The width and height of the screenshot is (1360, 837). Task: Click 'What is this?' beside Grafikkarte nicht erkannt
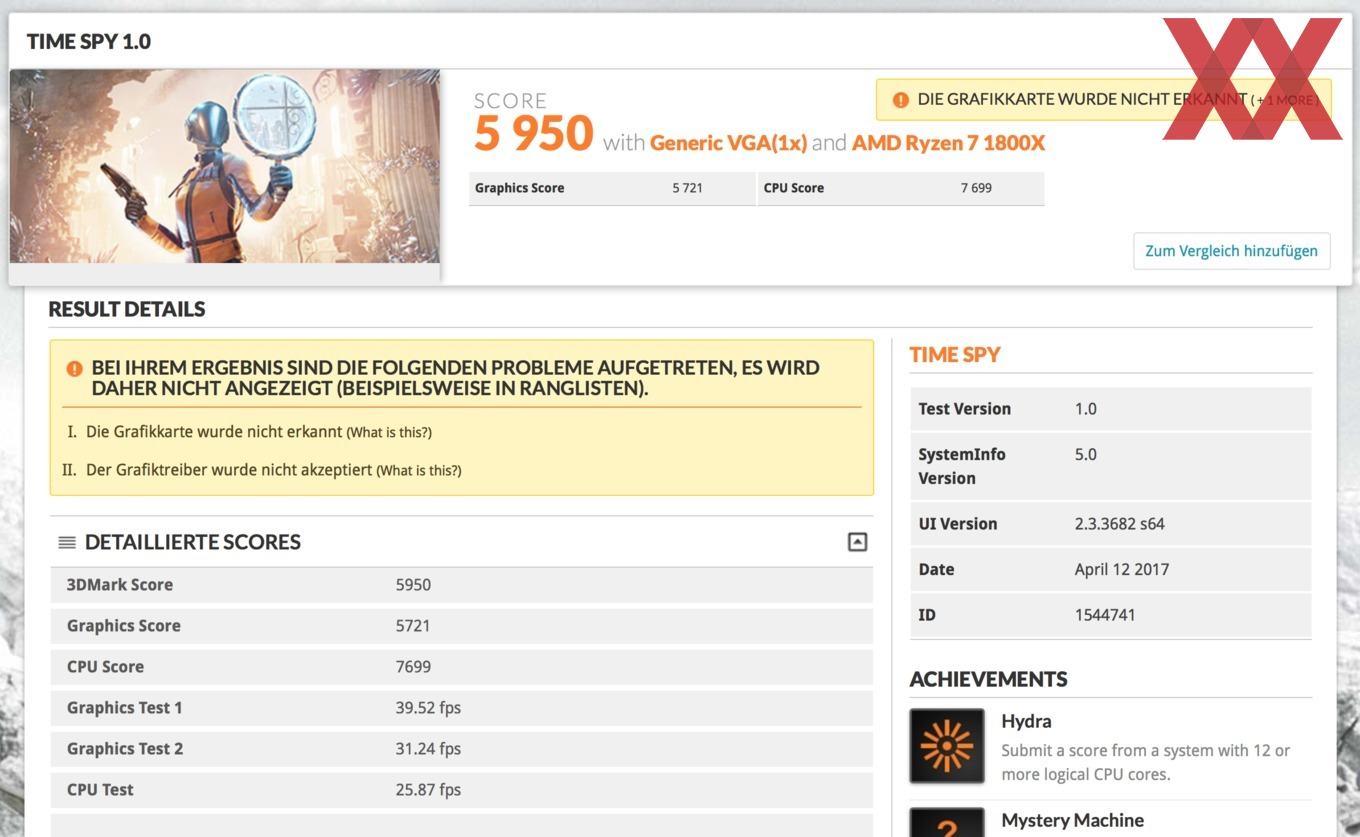(389, 433)
